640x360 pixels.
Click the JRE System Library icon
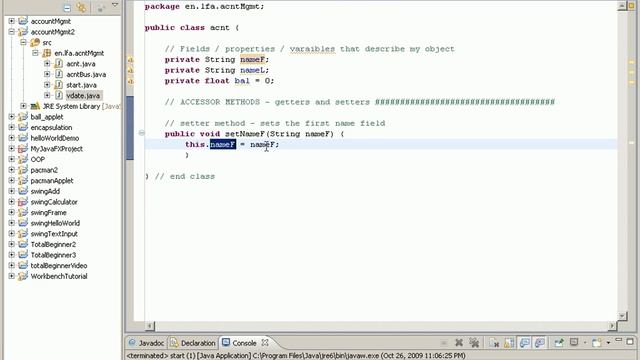[x=35, y=106]
